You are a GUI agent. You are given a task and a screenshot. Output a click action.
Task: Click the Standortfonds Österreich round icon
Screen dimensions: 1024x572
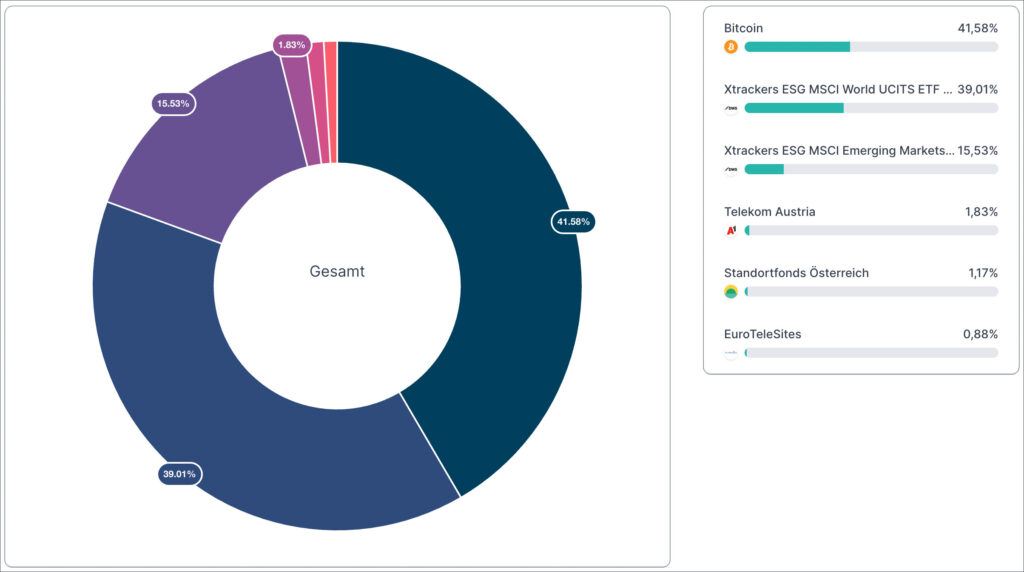731,292
